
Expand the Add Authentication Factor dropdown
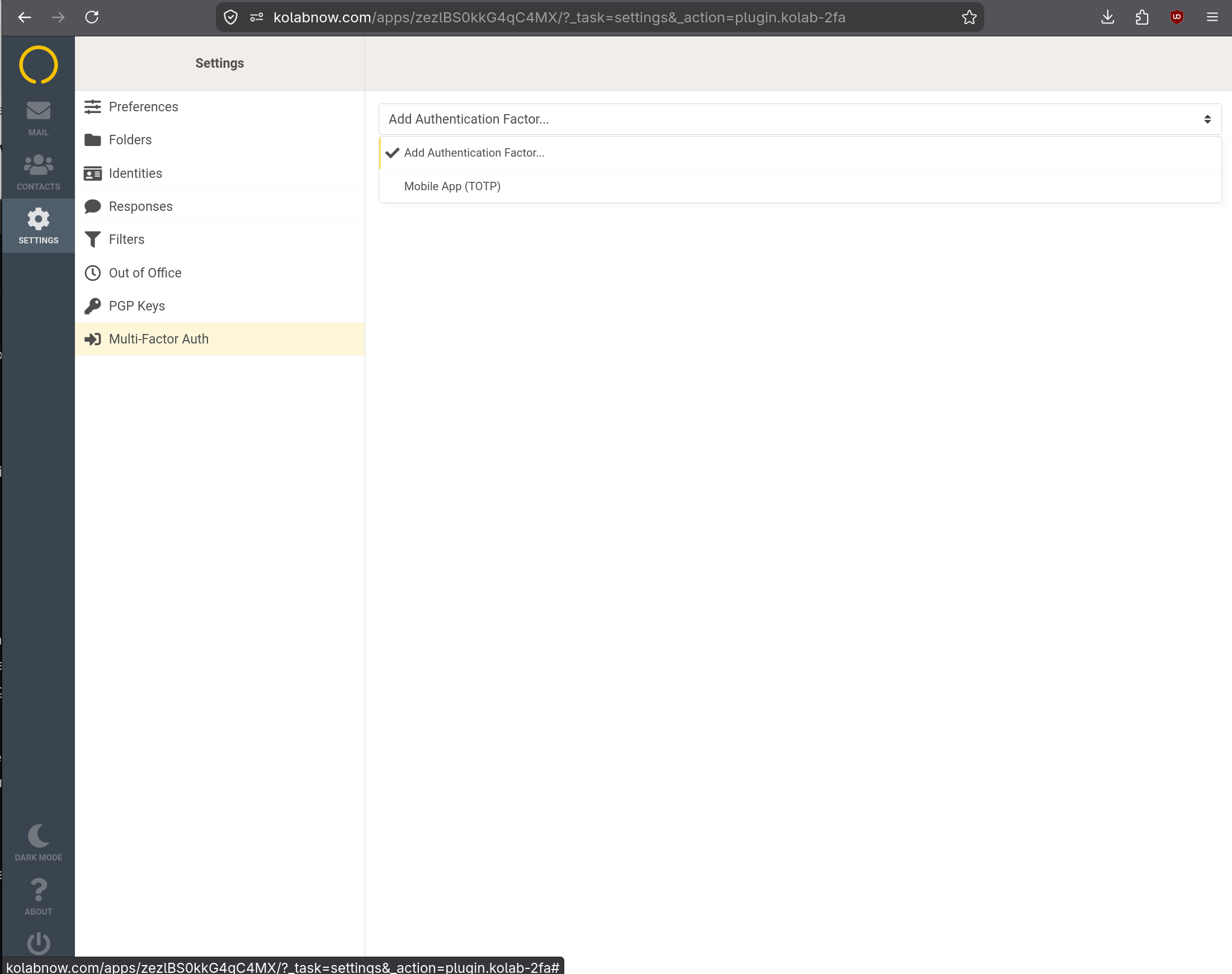tap(799, 119)
